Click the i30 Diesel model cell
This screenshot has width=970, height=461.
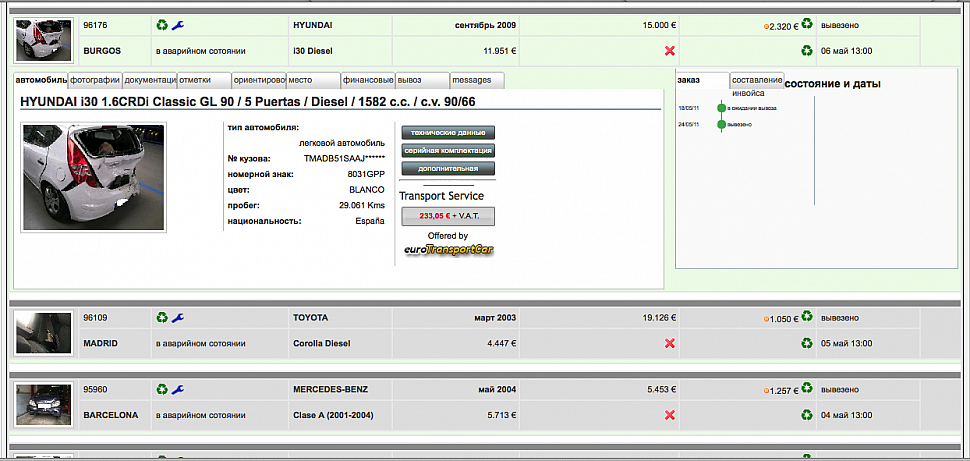(340, 51)
